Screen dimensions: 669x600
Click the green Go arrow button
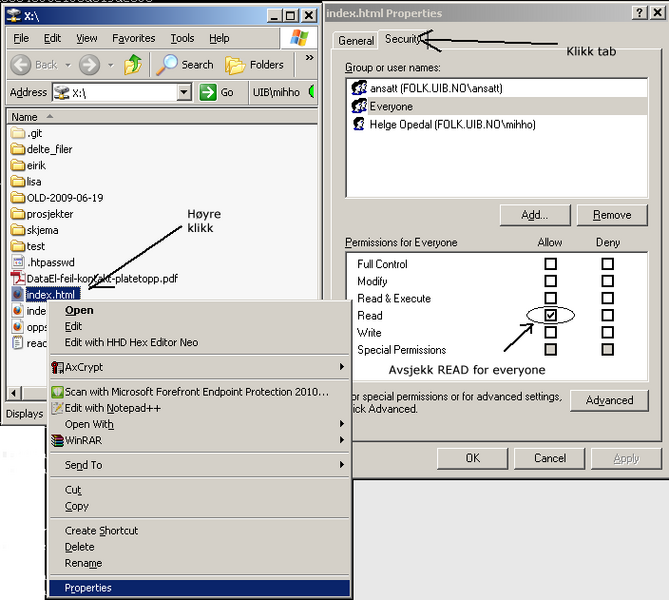tap(208, 92)
